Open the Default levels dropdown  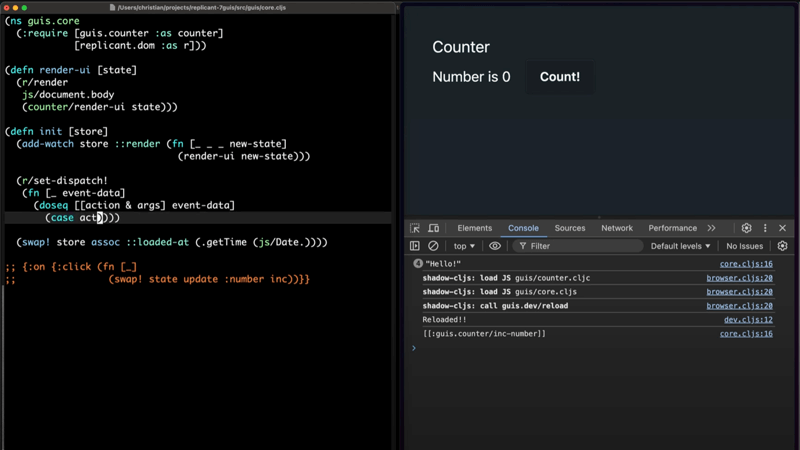[680, 246]
